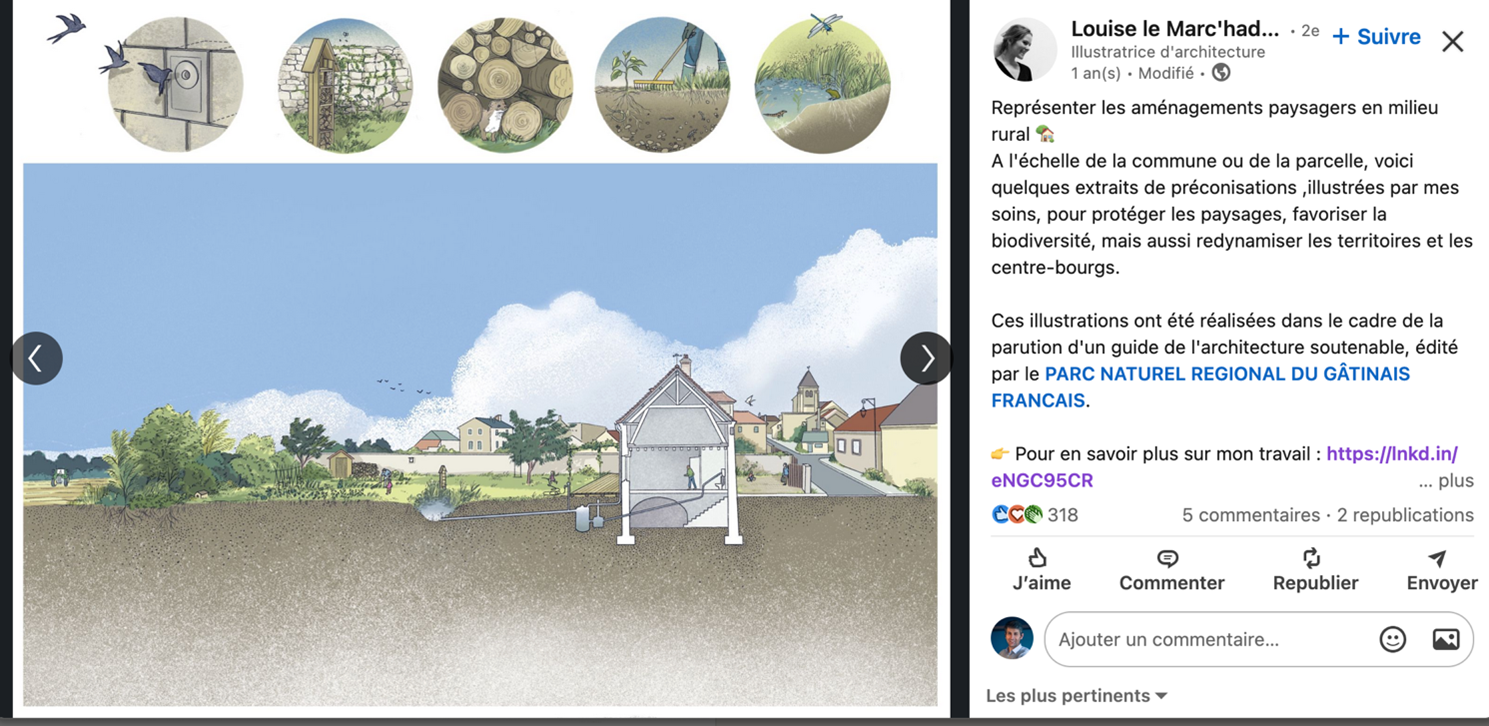
Task: Go to the previous image in carousel
Action: point(37,358)
